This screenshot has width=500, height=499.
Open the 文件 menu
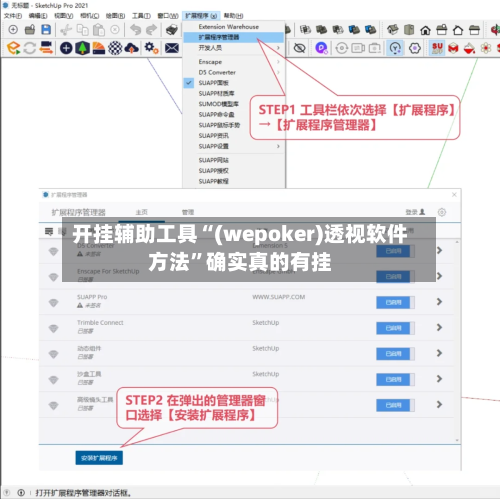[x=13, y=16]
